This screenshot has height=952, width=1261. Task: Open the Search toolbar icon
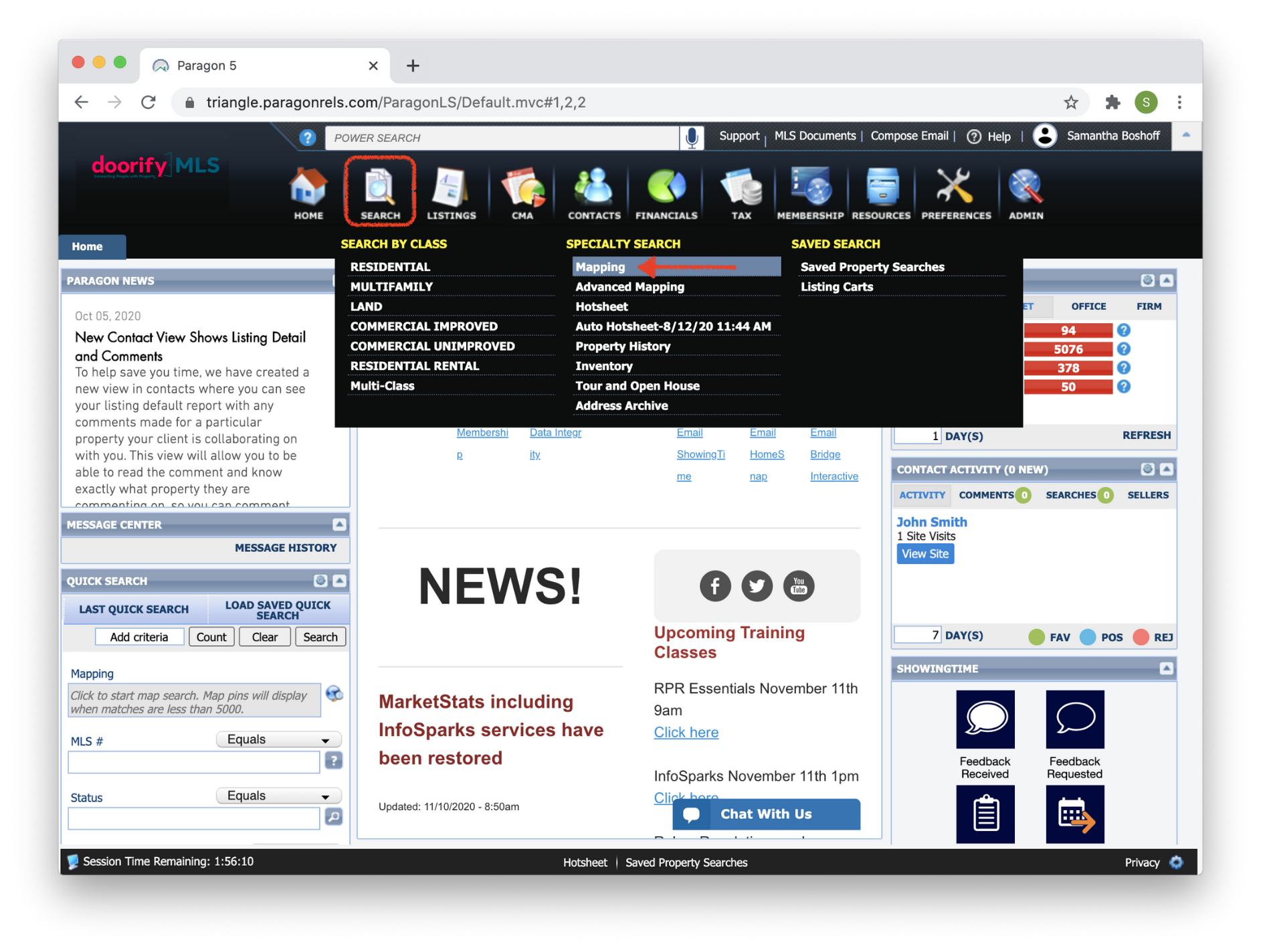pyautogui.click(x=380, y=193)
